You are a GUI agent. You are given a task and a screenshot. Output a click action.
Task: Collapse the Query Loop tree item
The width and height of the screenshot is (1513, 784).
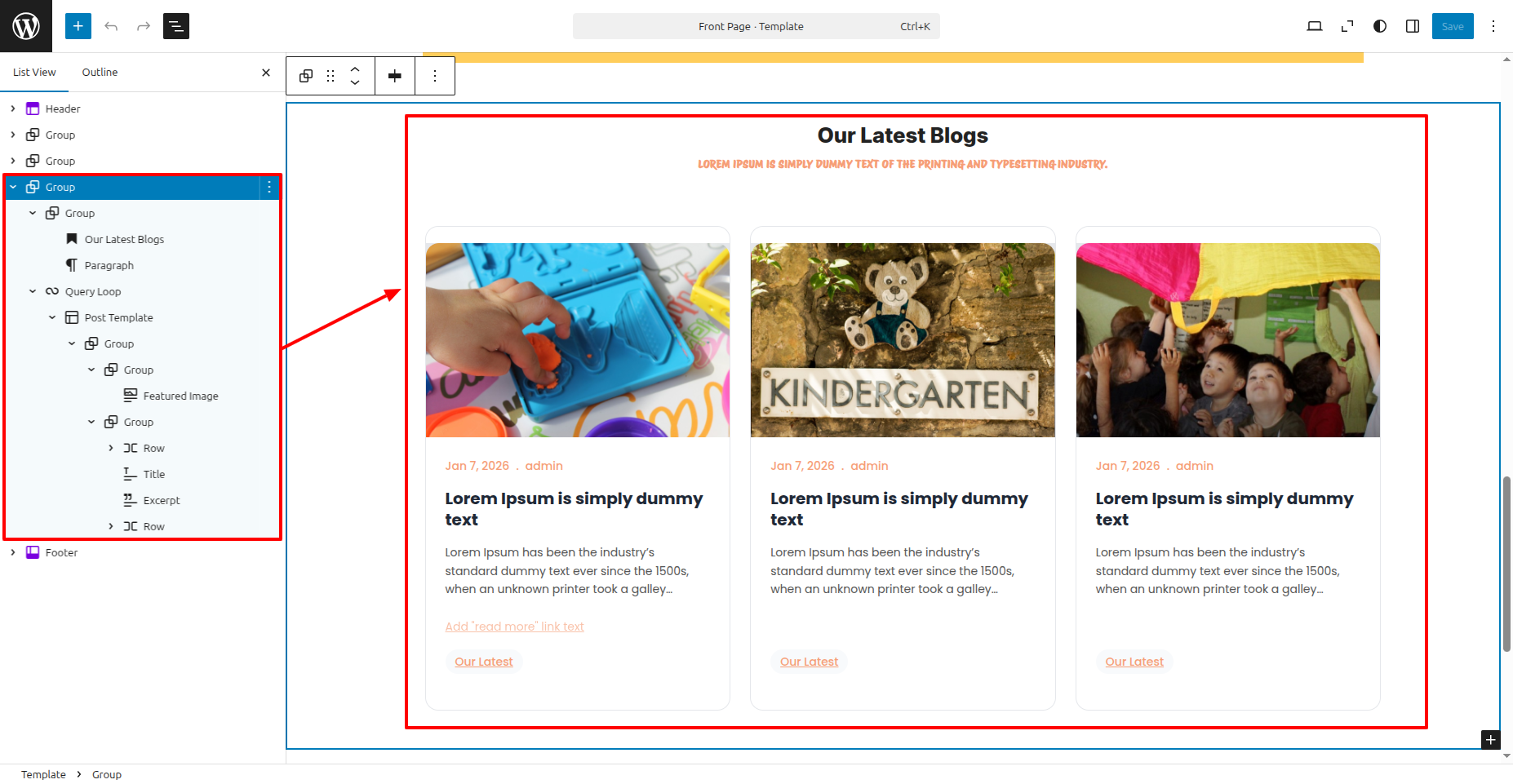33,291
